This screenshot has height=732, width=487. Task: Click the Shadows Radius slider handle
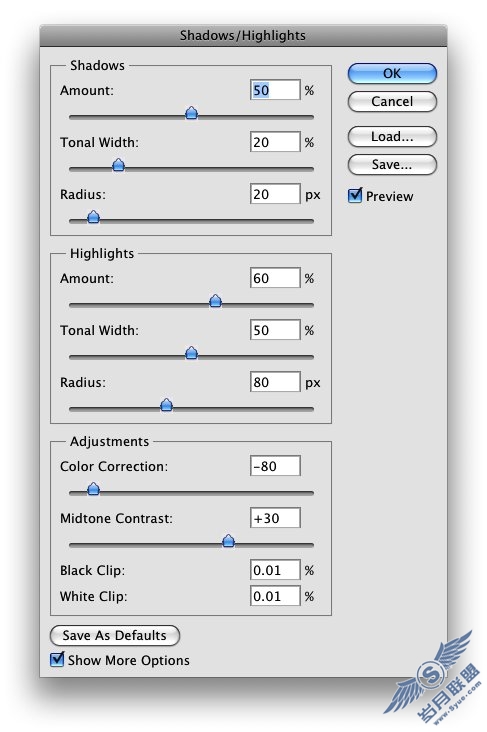pos(94,217)
